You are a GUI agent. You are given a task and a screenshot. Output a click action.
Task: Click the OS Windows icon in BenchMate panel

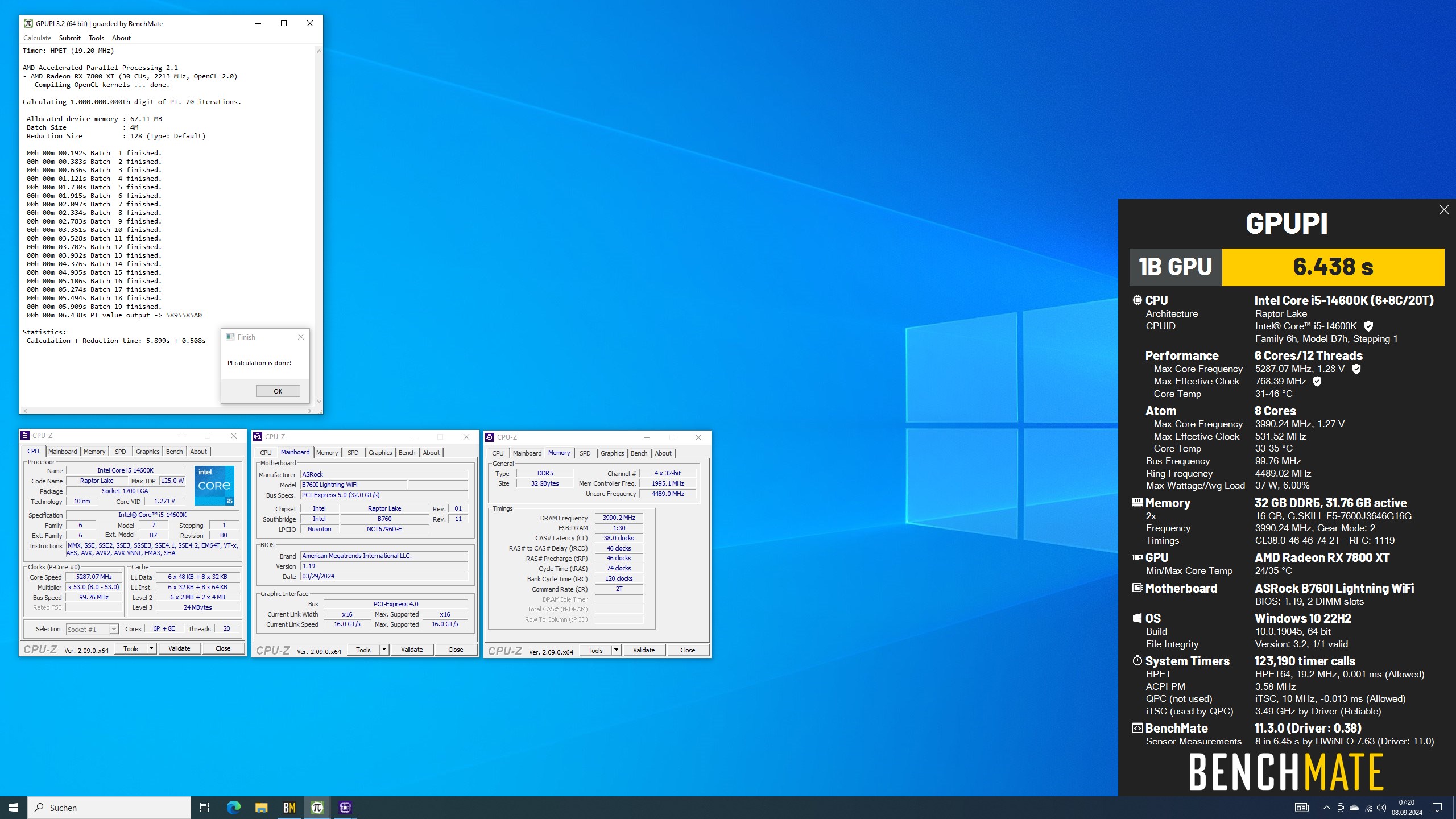coord(1137,618)
